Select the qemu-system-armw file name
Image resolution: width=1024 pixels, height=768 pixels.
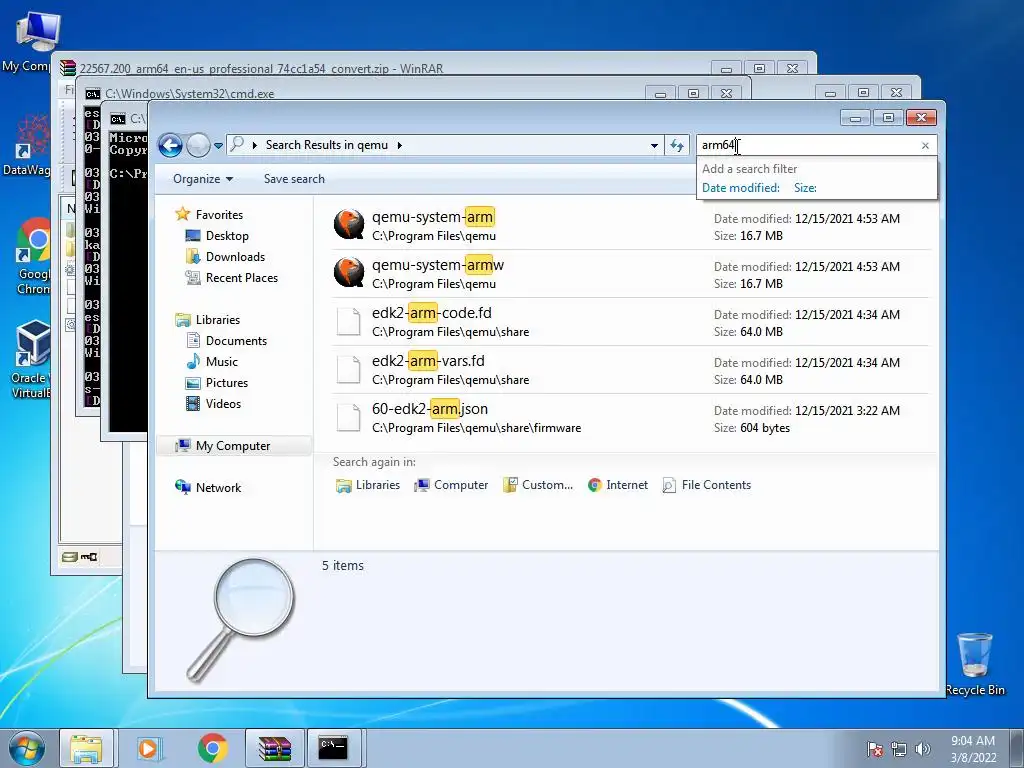438,265
